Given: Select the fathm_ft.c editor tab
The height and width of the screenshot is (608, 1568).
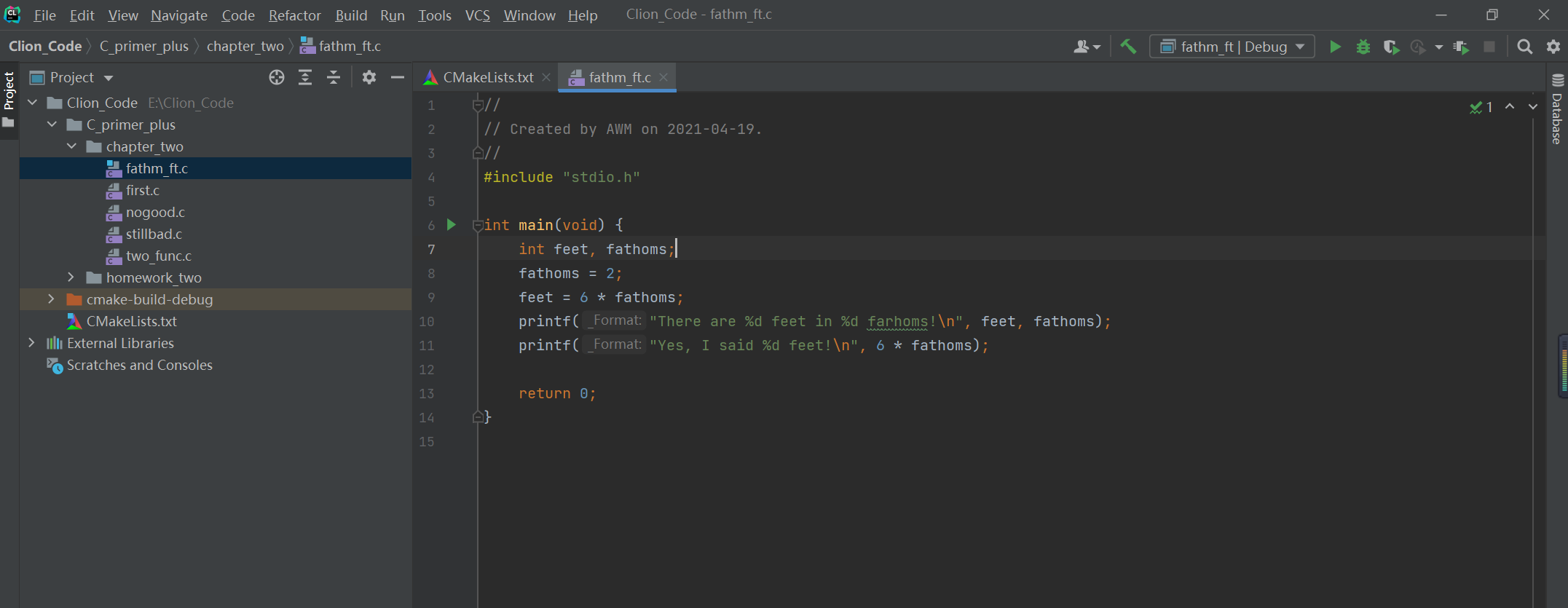Looking at the screenshot, I should (x=619, y=77).
